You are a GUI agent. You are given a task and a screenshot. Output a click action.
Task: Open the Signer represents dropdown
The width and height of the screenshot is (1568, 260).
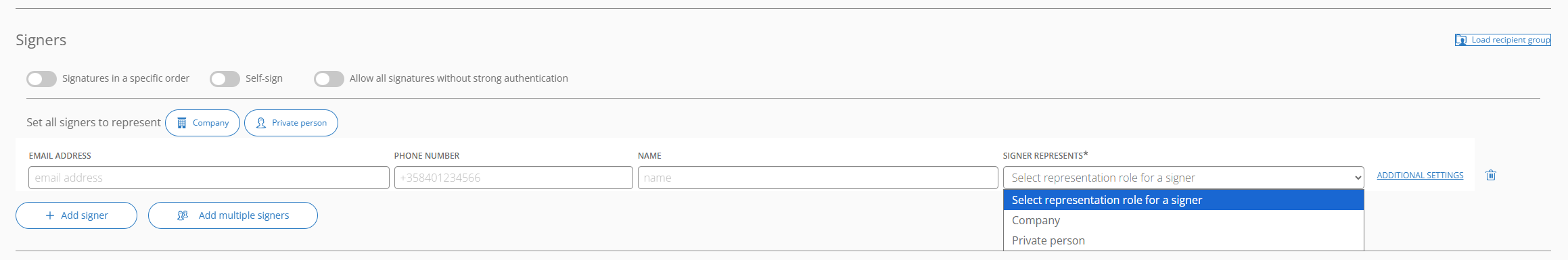pos(1183,178)
